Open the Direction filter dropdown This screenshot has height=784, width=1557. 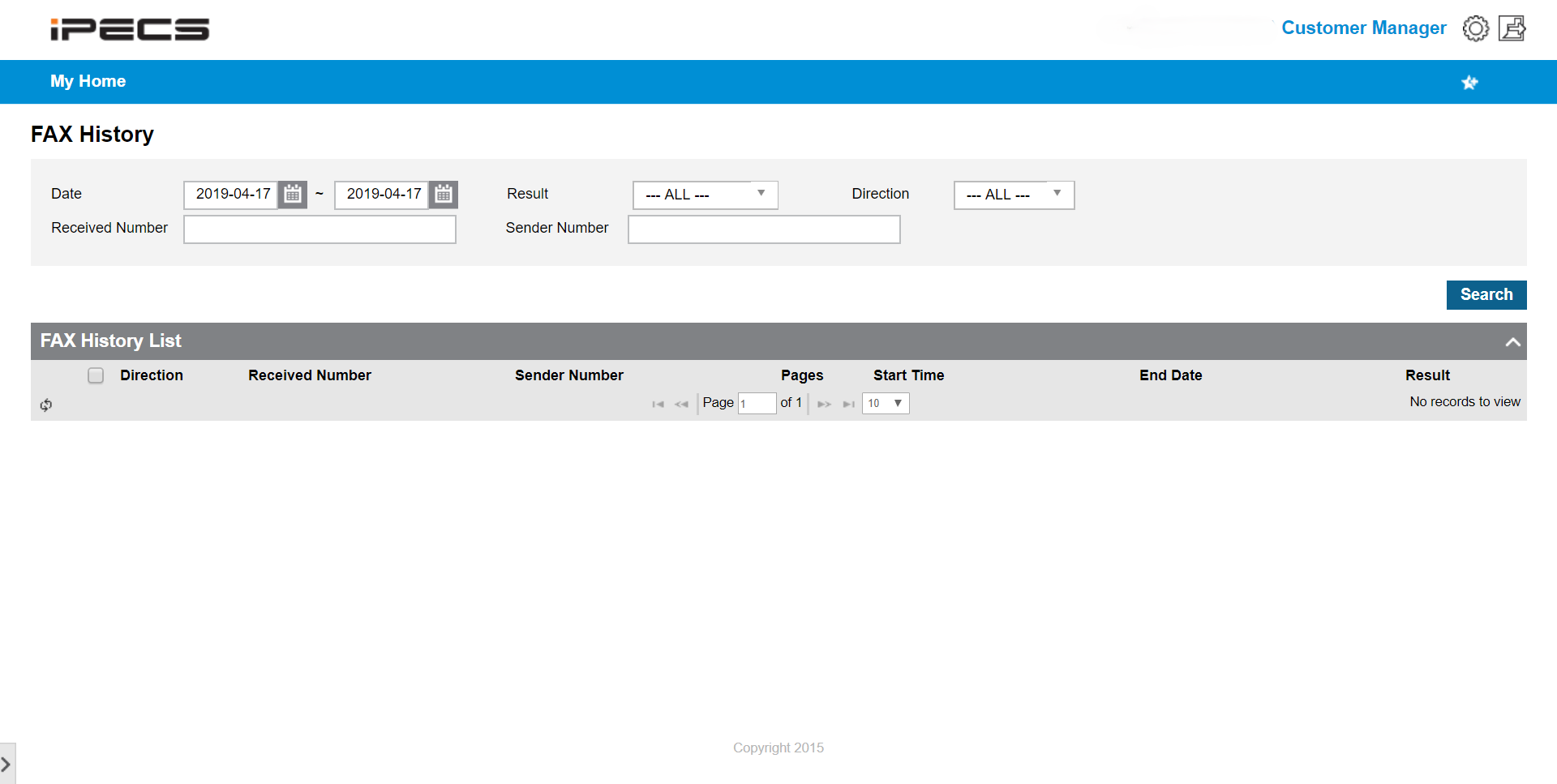click(x=1014, y=195)
